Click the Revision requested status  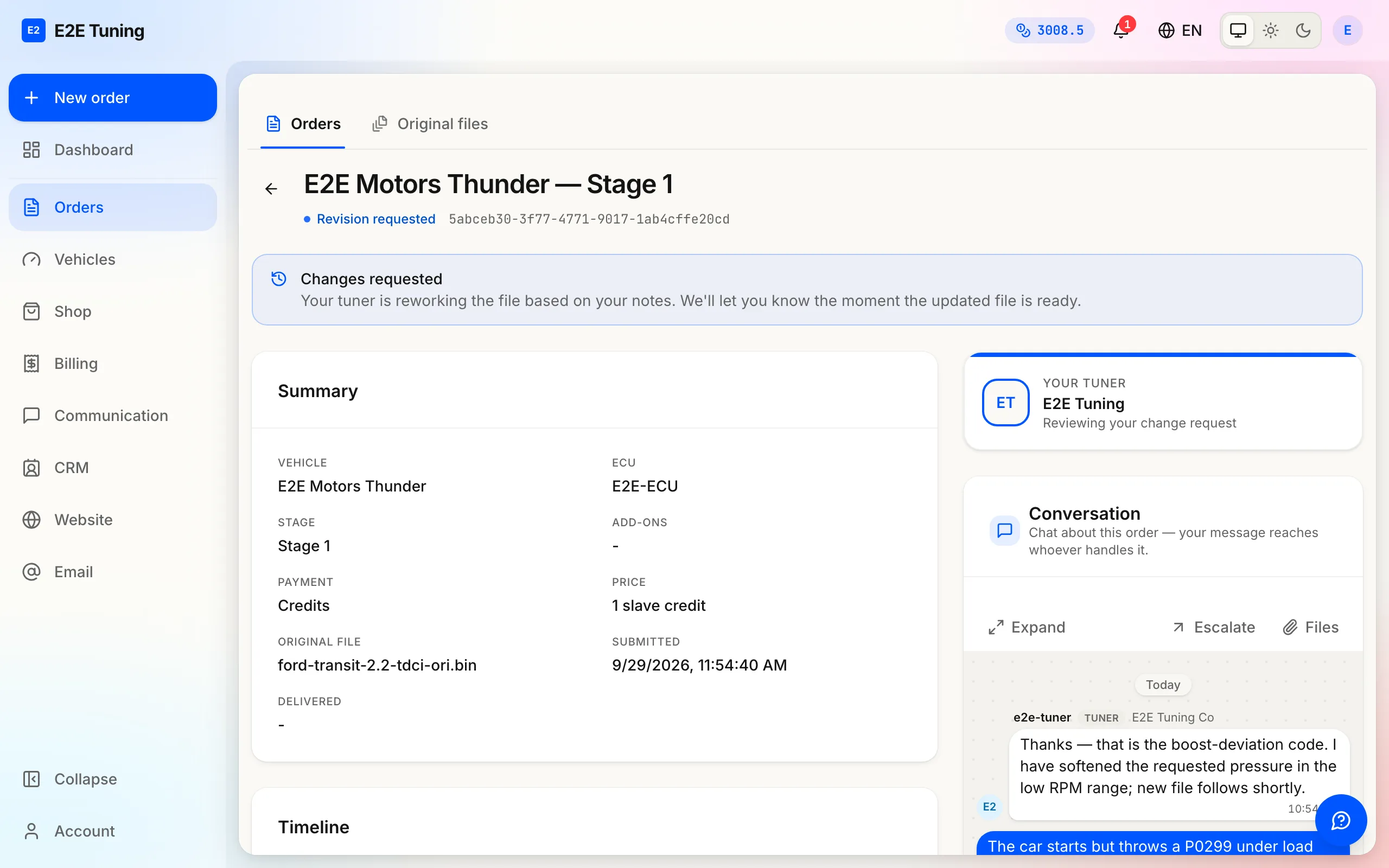(x=369, y=219)
